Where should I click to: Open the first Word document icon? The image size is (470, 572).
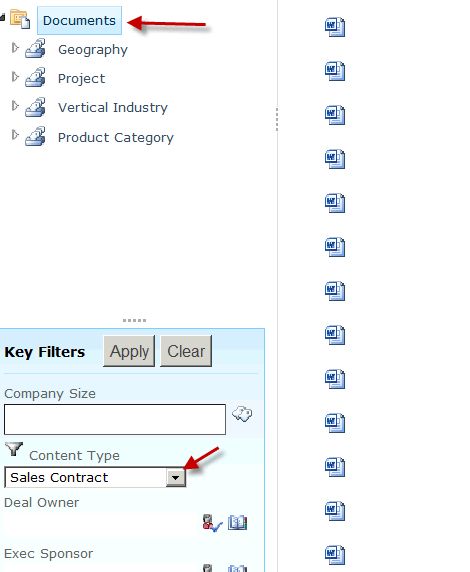click(x=335, y=27)
